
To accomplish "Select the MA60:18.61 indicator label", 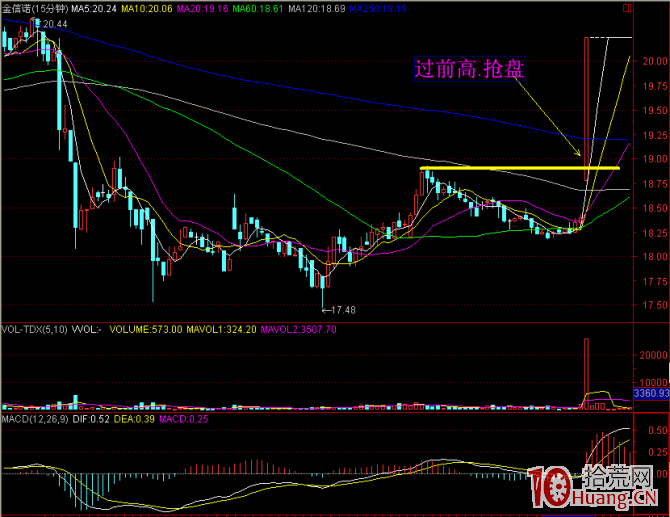I will [x=258, y=9].
